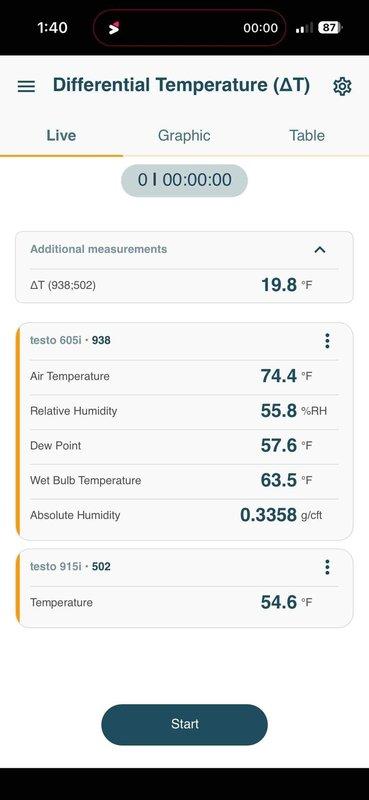Tap the Additional measurements header text

point(99,249)
